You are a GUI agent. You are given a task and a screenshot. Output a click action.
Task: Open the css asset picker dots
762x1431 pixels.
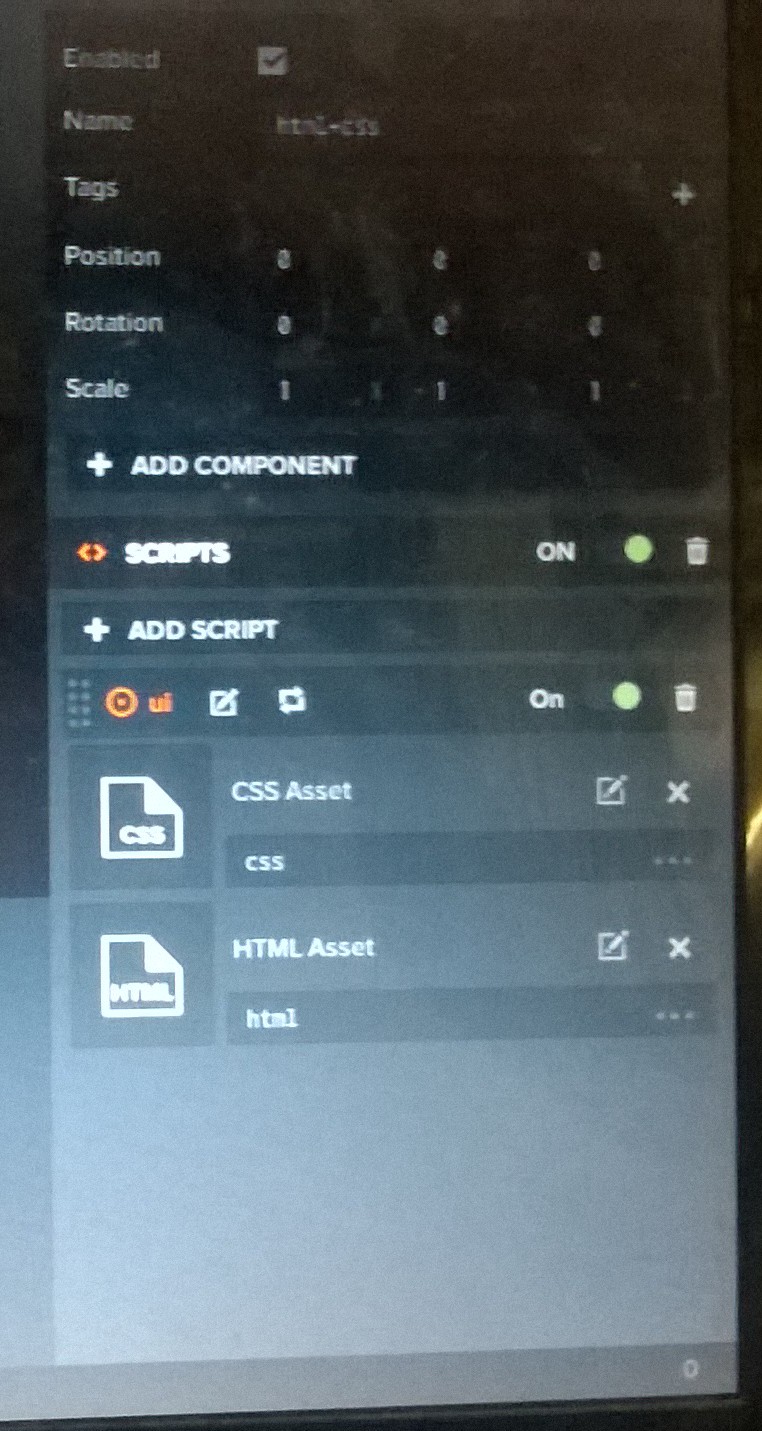tap(673, 861)
